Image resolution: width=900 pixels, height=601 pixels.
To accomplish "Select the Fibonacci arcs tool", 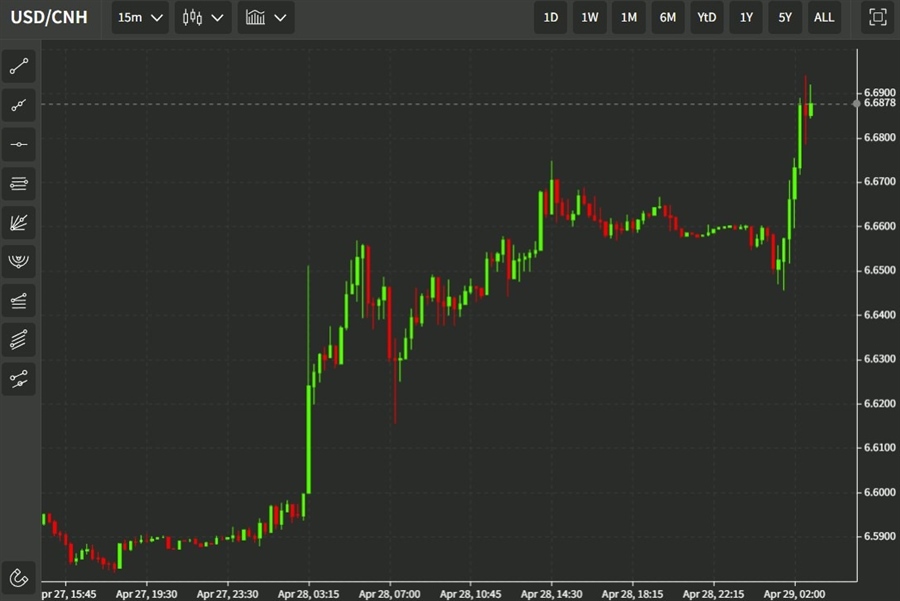I will coord(18,262).
